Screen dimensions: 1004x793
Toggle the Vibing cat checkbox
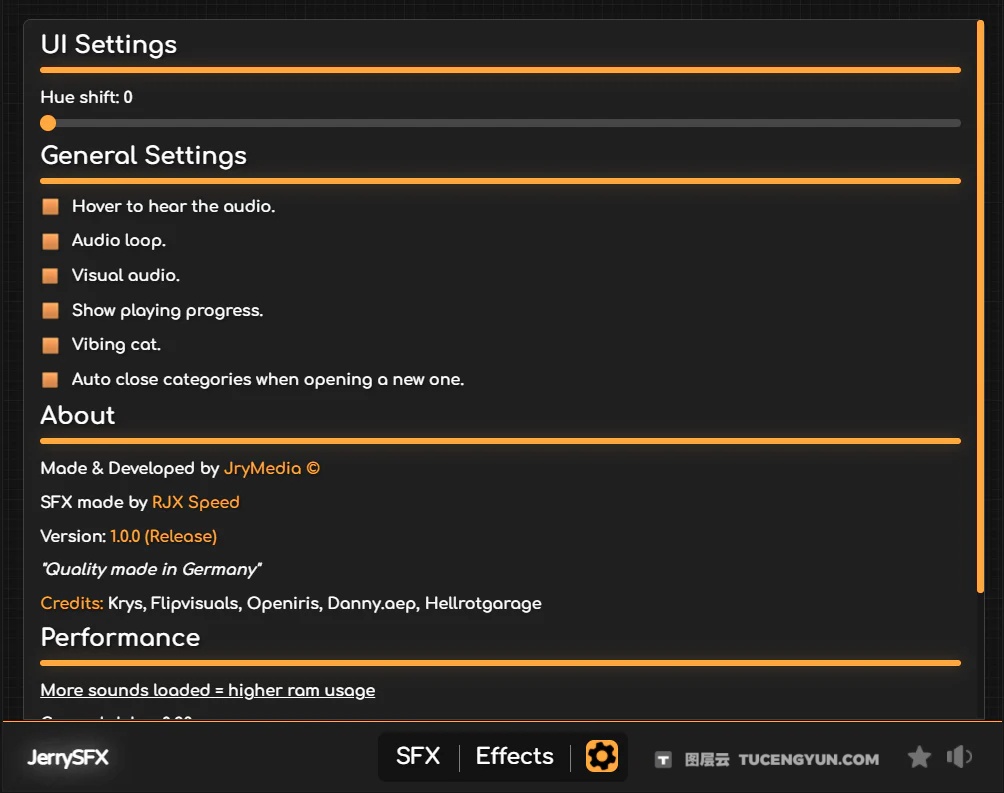tap(50, 345)
